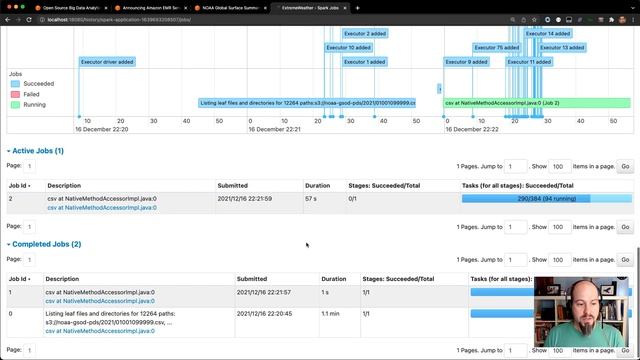Click the zoom magnifier icon in address bar
640x360 pixels.
pyautogui.click(x=513, y=20)
